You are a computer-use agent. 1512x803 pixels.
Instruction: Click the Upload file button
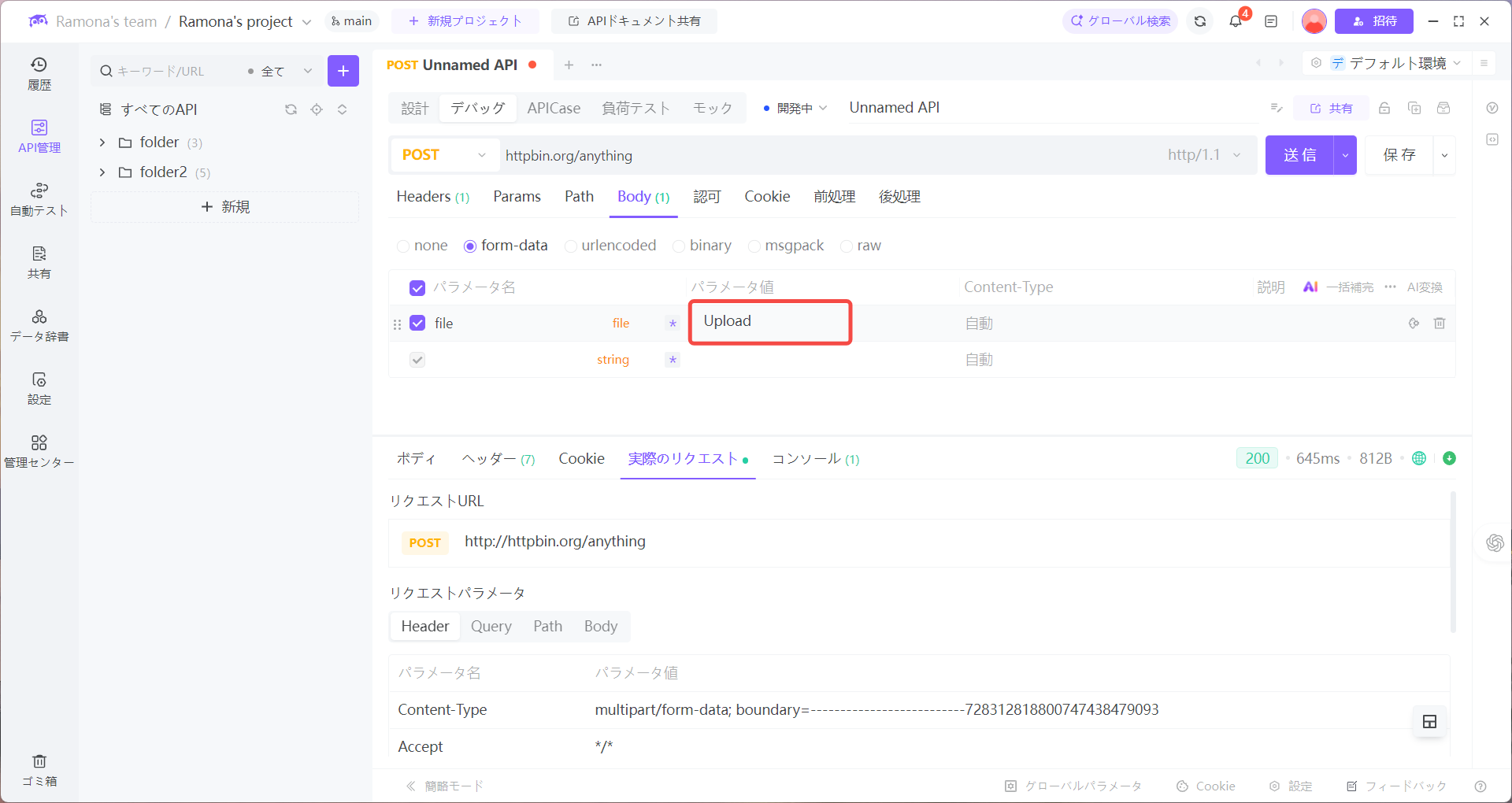[x=770, y=321]
